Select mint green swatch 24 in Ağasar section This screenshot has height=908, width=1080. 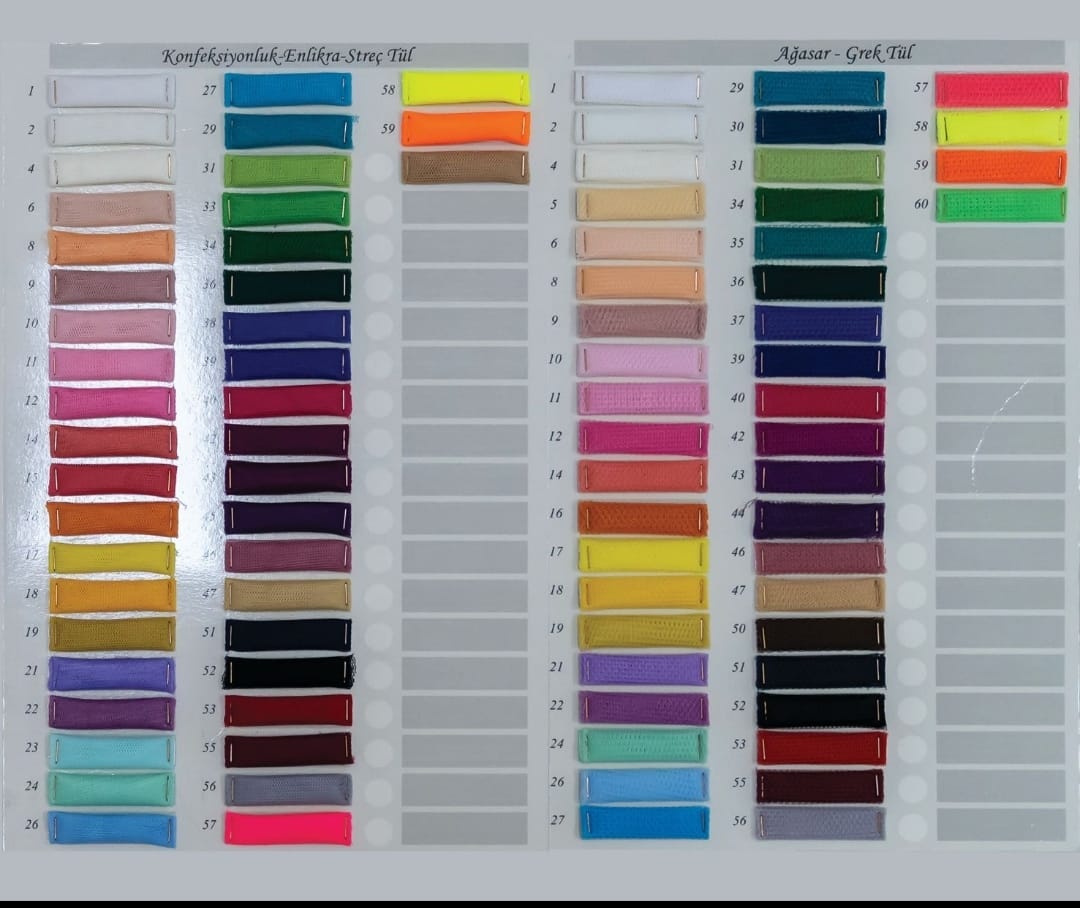click(643, 745)
